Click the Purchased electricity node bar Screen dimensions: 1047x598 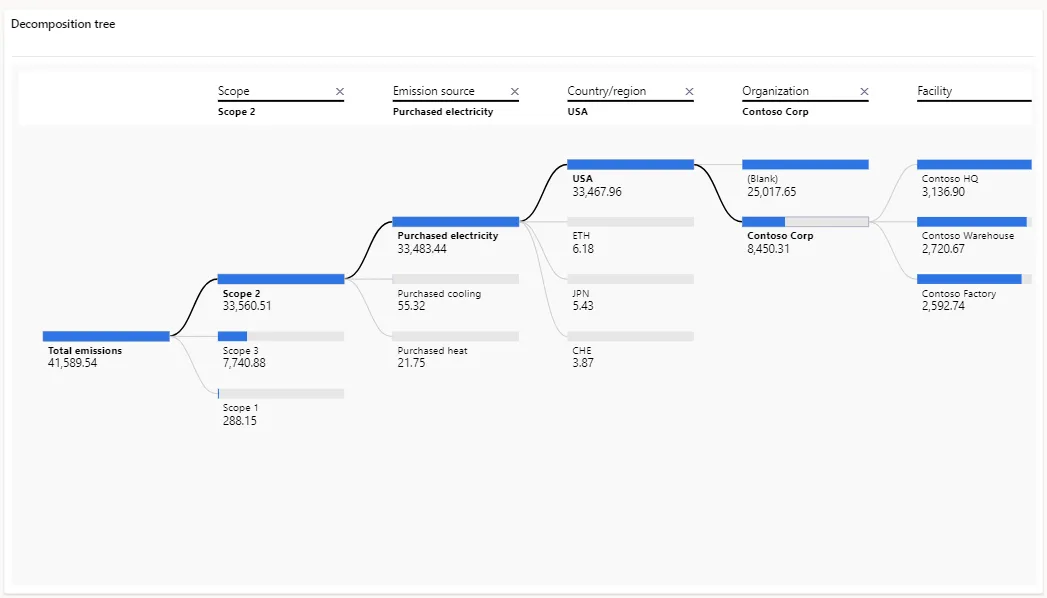(x=455, y=222)
